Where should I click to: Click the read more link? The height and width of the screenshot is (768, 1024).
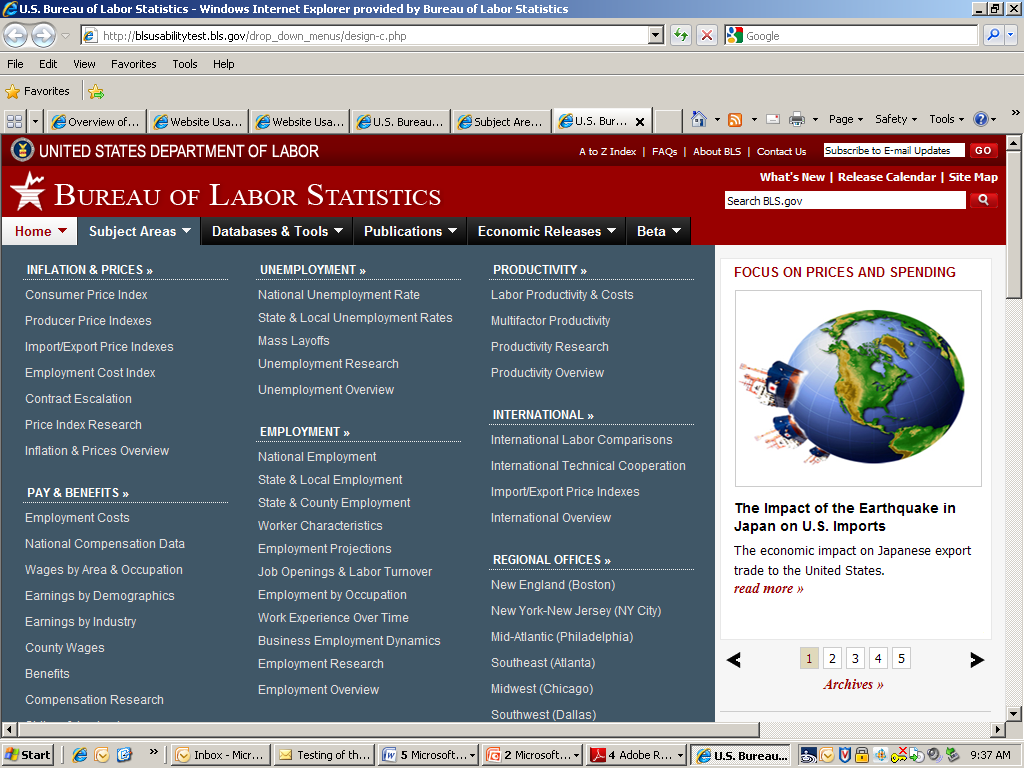click(768, 588)
